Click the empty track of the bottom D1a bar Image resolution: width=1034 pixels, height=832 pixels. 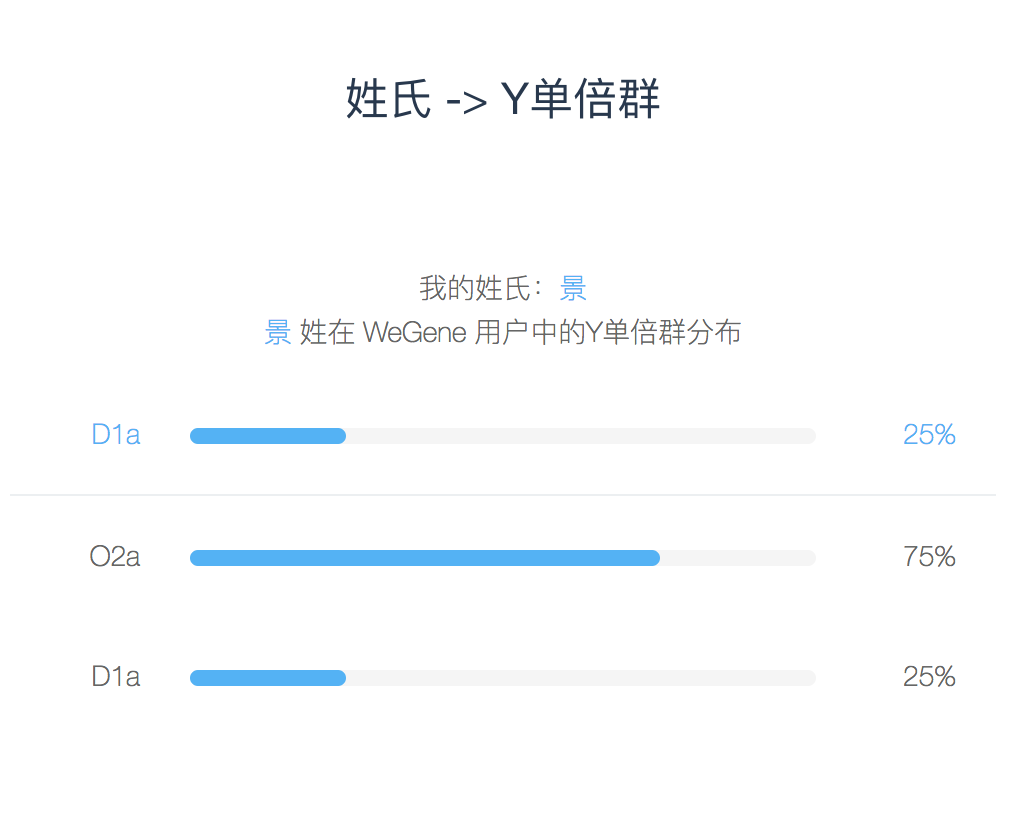point(581,678)
